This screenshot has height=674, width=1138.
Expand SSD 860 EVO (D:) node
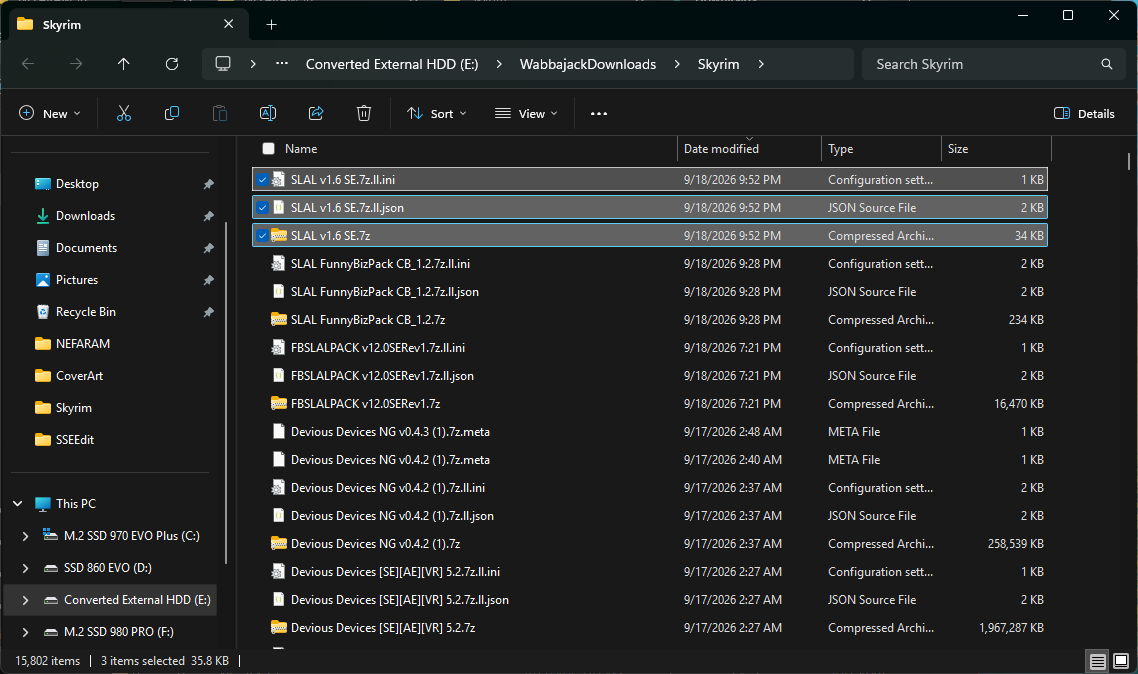(25, 568)
